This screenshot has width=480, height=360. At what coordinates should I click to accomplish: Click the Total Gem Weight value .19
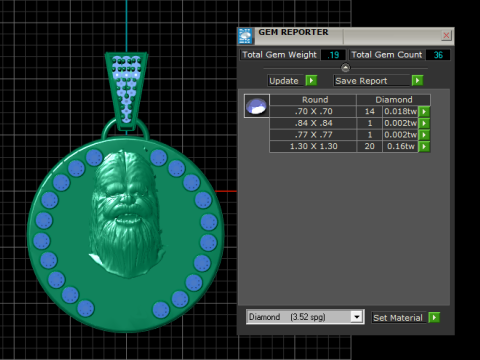[333, 55]
